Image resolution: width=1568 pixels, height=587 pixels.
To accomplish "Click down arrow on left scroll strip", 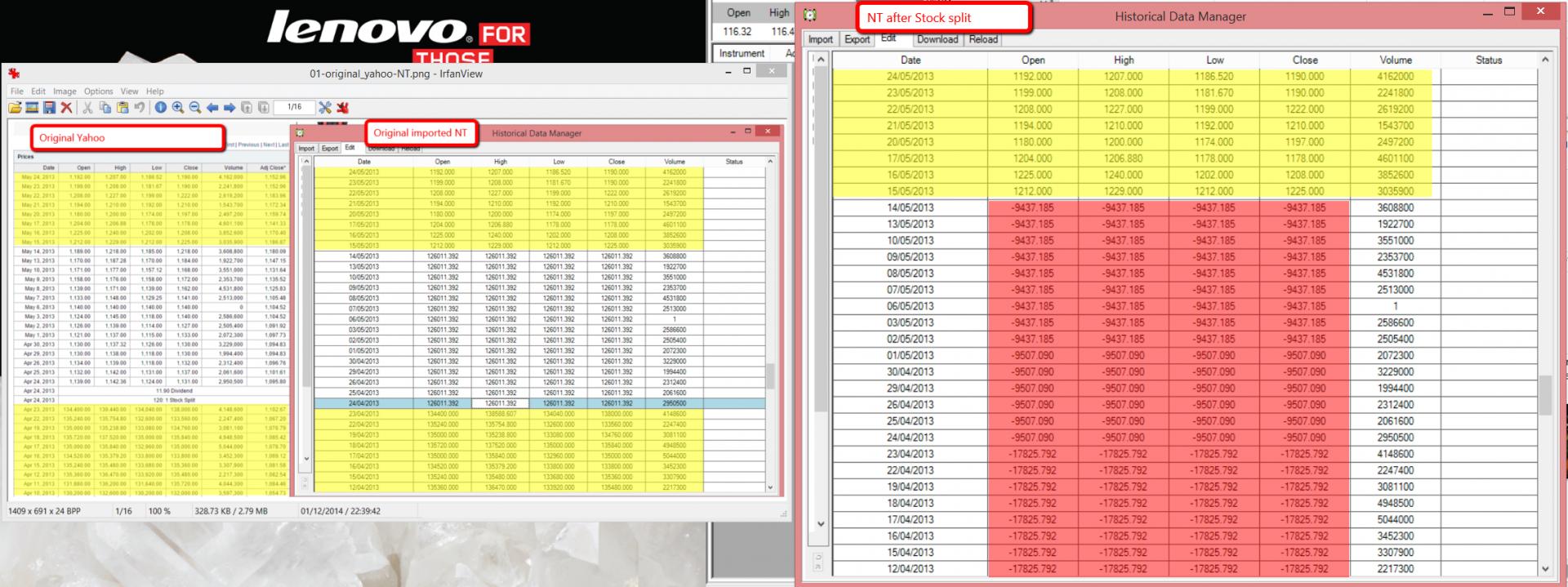I will (x=821, y=524).
